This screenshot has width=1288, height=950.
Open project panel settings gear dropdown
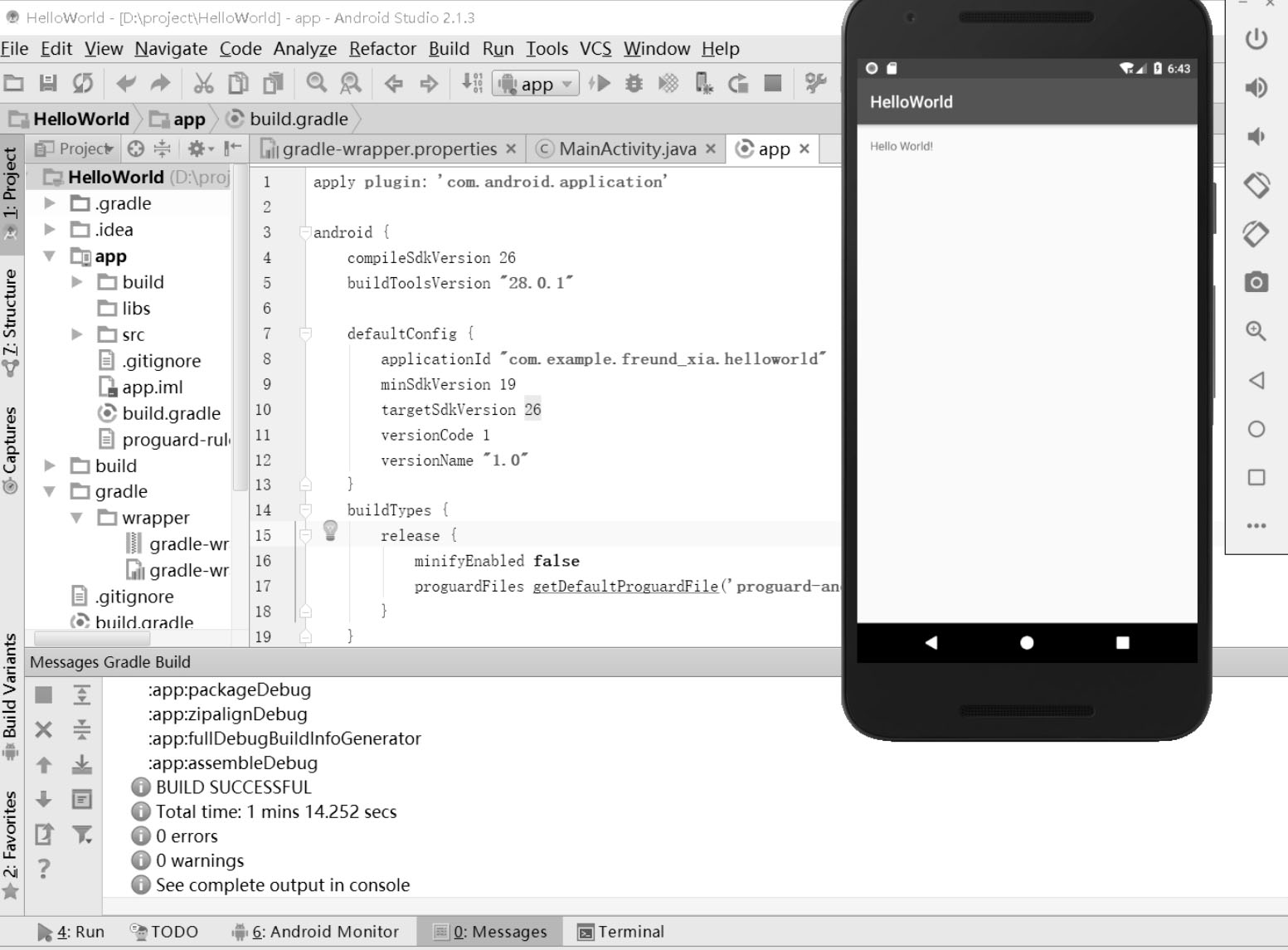point(200,149)
